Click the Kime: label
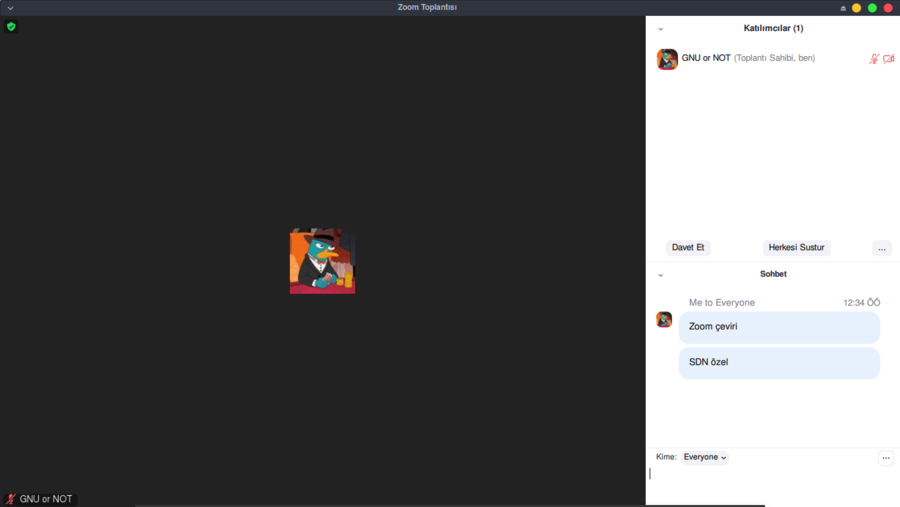The height and width of the screenshot is (507, 900). tap(666, 457)
